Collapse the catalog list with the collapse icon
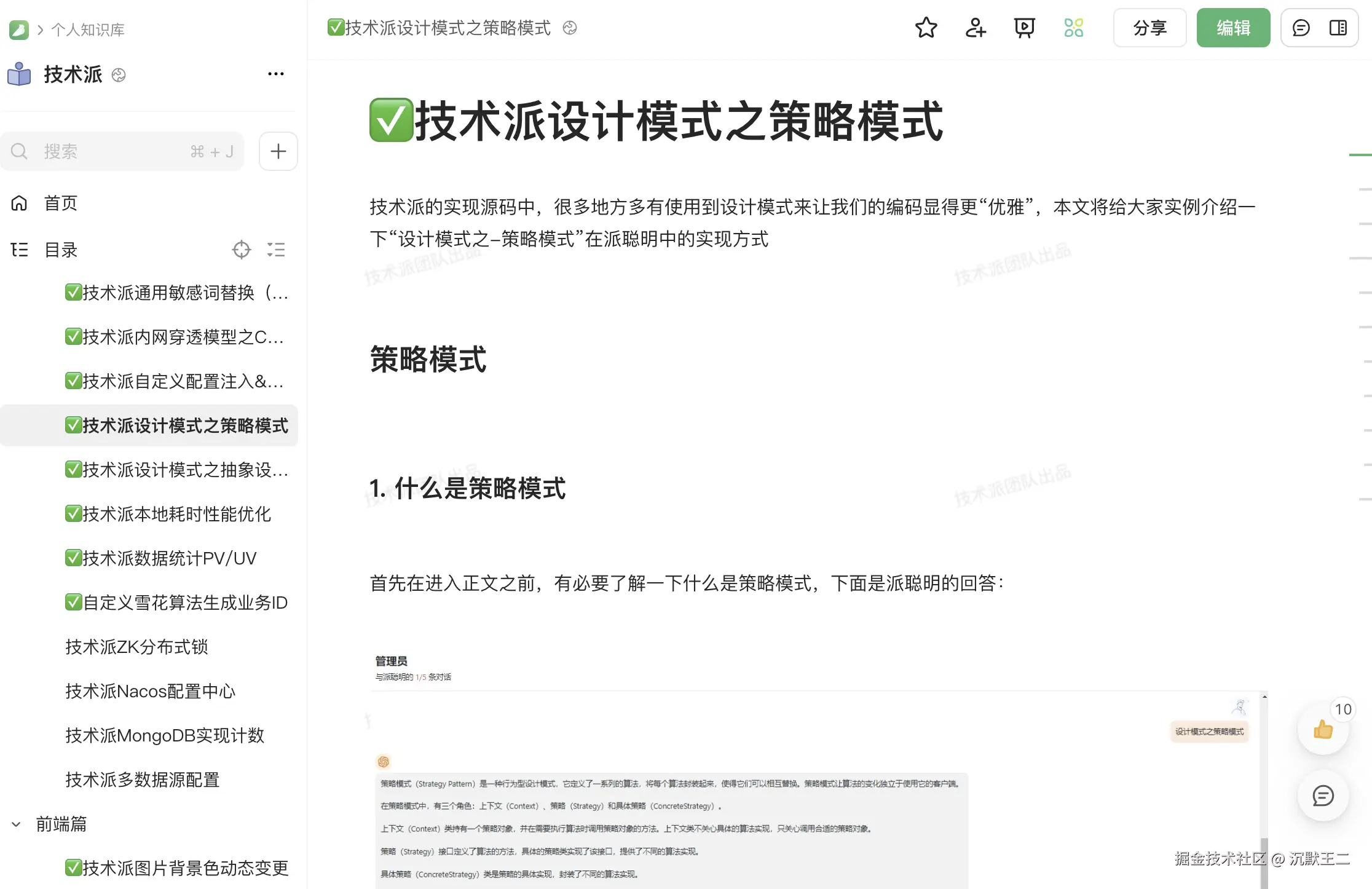Screen dimensions: 1372x889 (276, 250)
